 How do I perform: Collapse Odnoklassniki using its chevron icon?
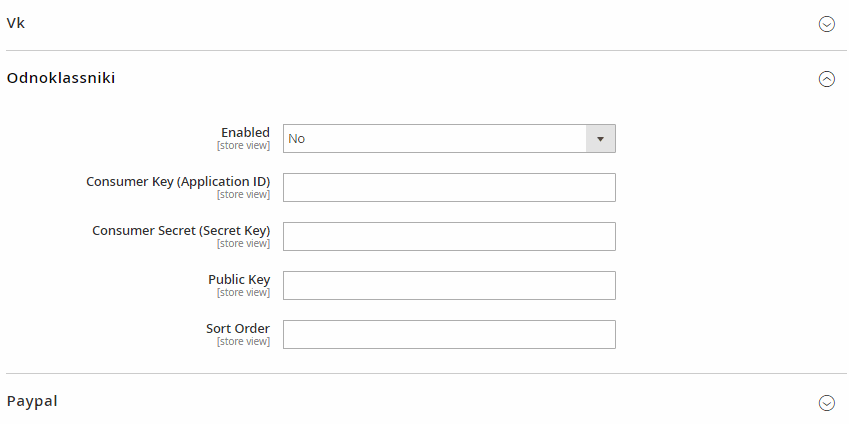826,79
